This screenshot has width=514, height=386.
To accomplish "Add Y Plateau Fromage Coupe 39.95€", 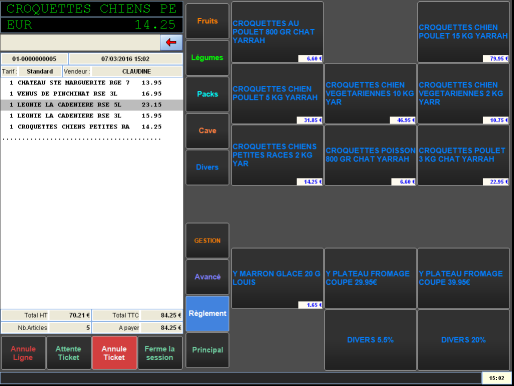I will 463,278.
